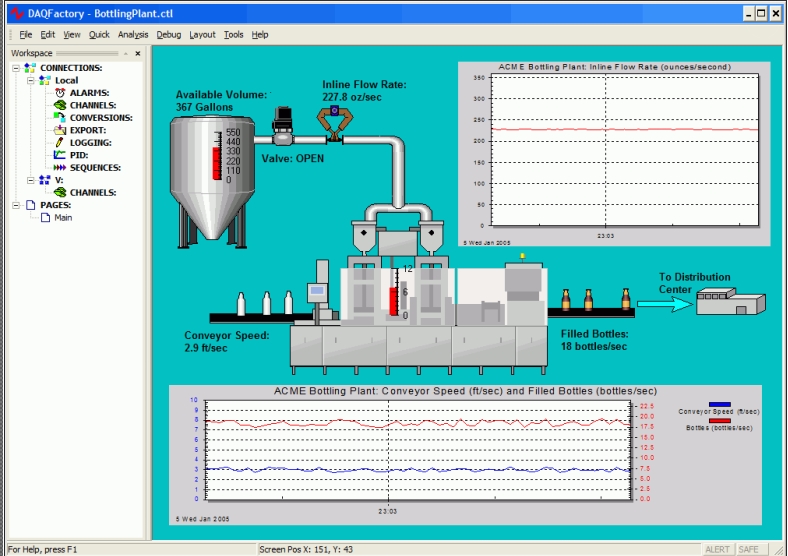The width and height of the screenshot is (788, 556).
Task: Open the File menu
Action: 26,34
